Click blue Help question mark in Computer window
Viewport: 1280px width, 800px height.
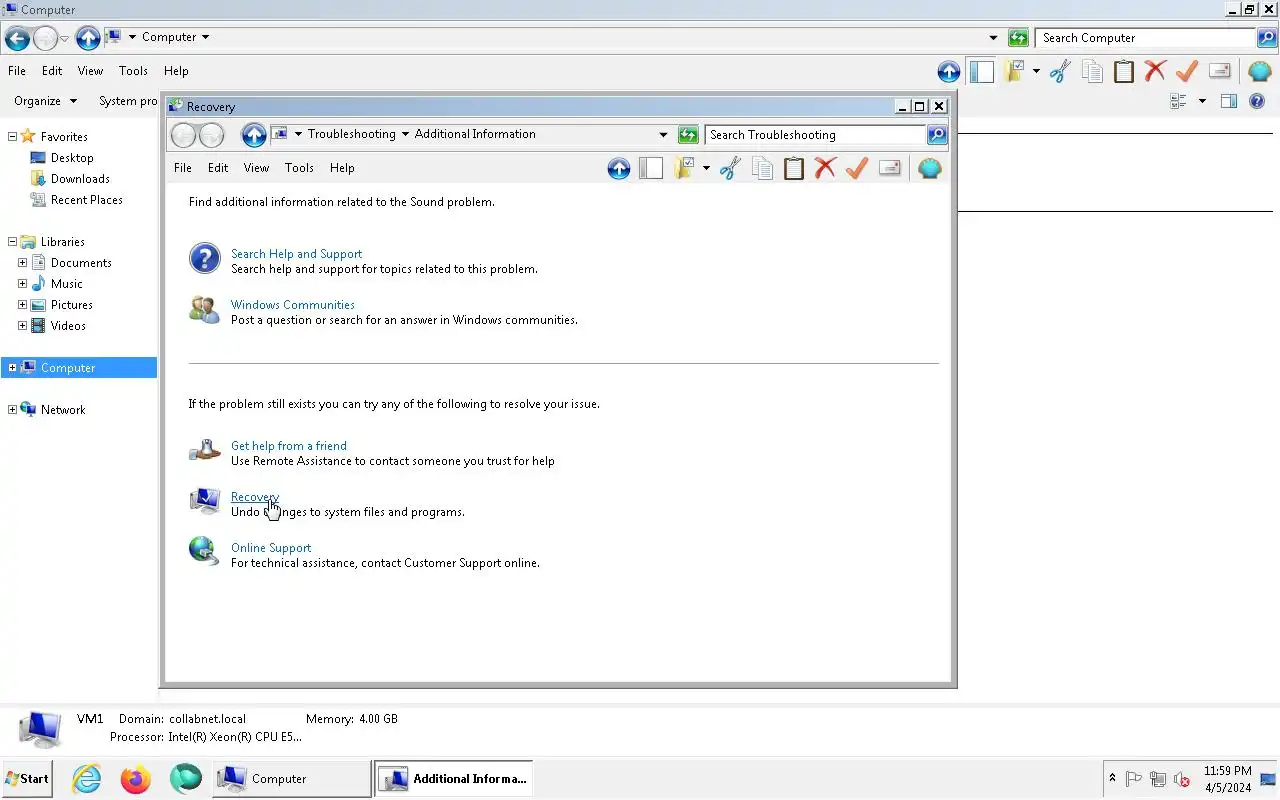pos(1257,101)
